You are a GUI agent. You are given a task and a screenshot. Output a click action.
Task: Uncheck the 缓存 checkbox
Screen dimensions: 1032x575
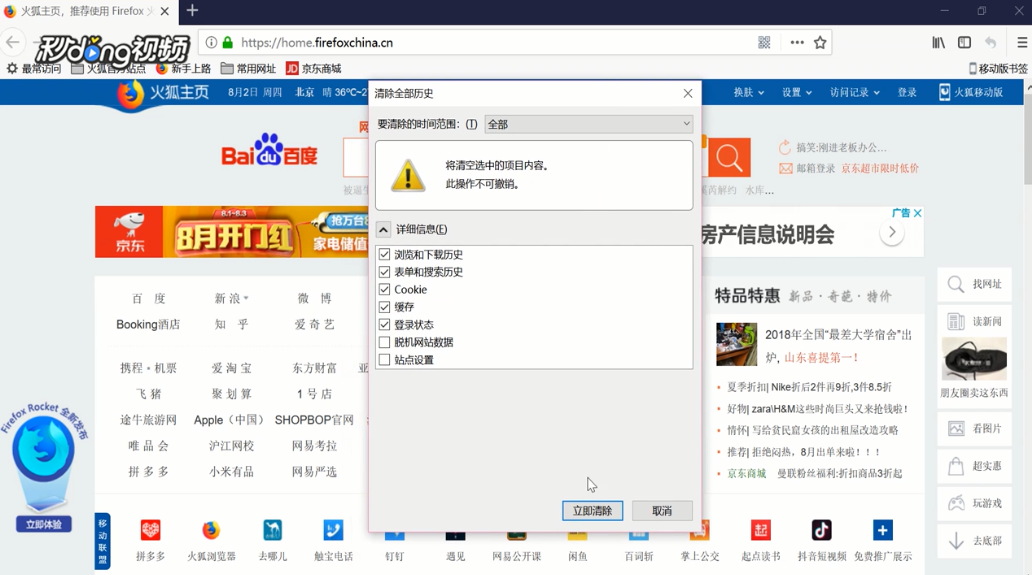click(384, 307)
